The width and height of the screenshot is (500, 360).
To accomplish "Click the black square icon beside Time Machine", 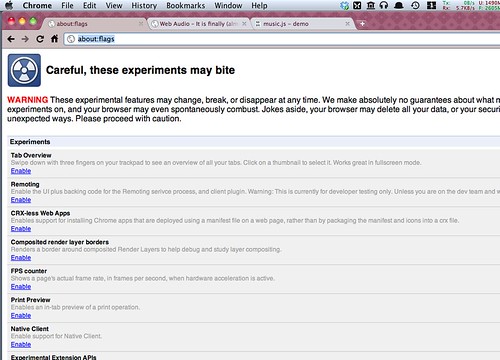I will 431,5.
